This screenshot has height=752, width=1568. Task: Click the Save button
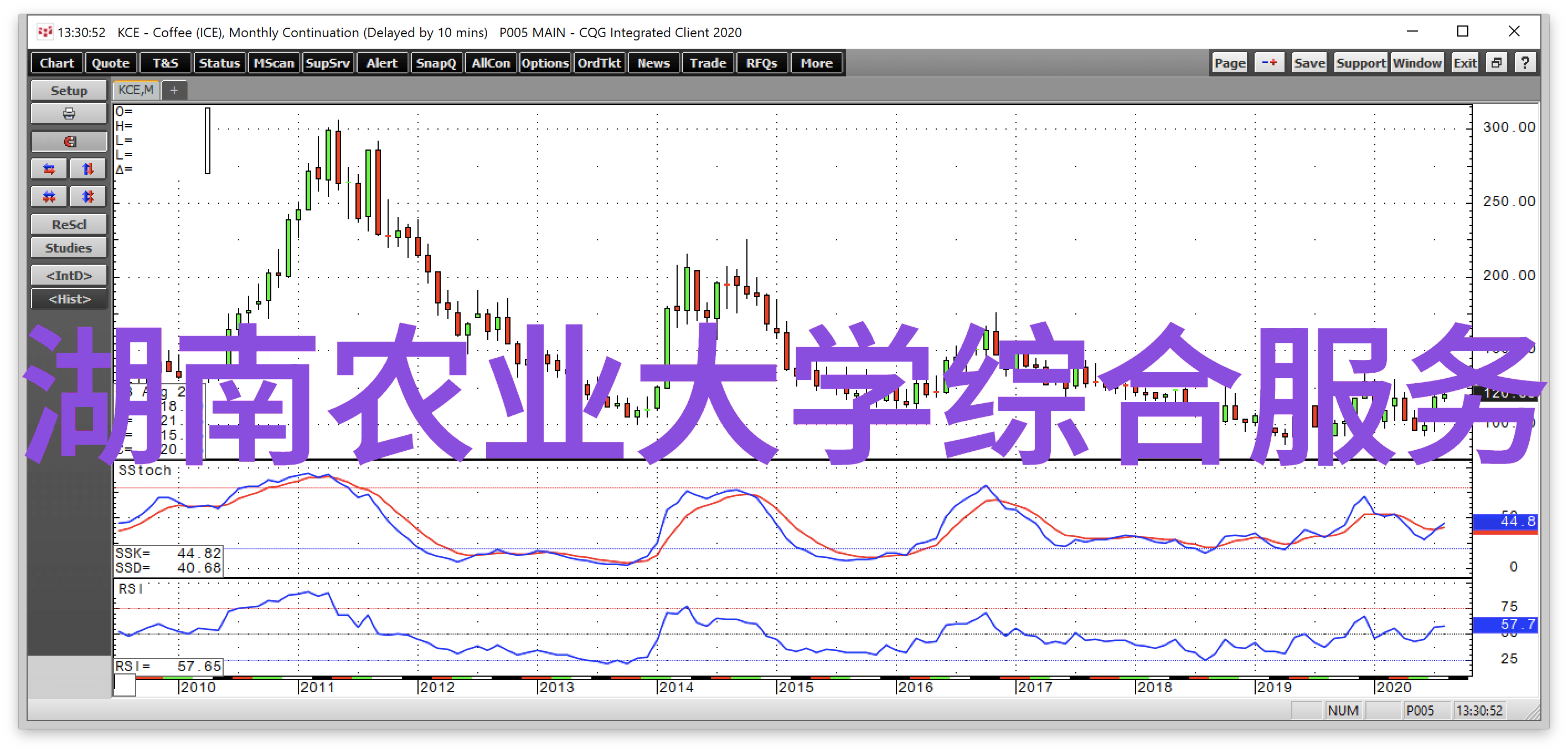click(1309, 63)
